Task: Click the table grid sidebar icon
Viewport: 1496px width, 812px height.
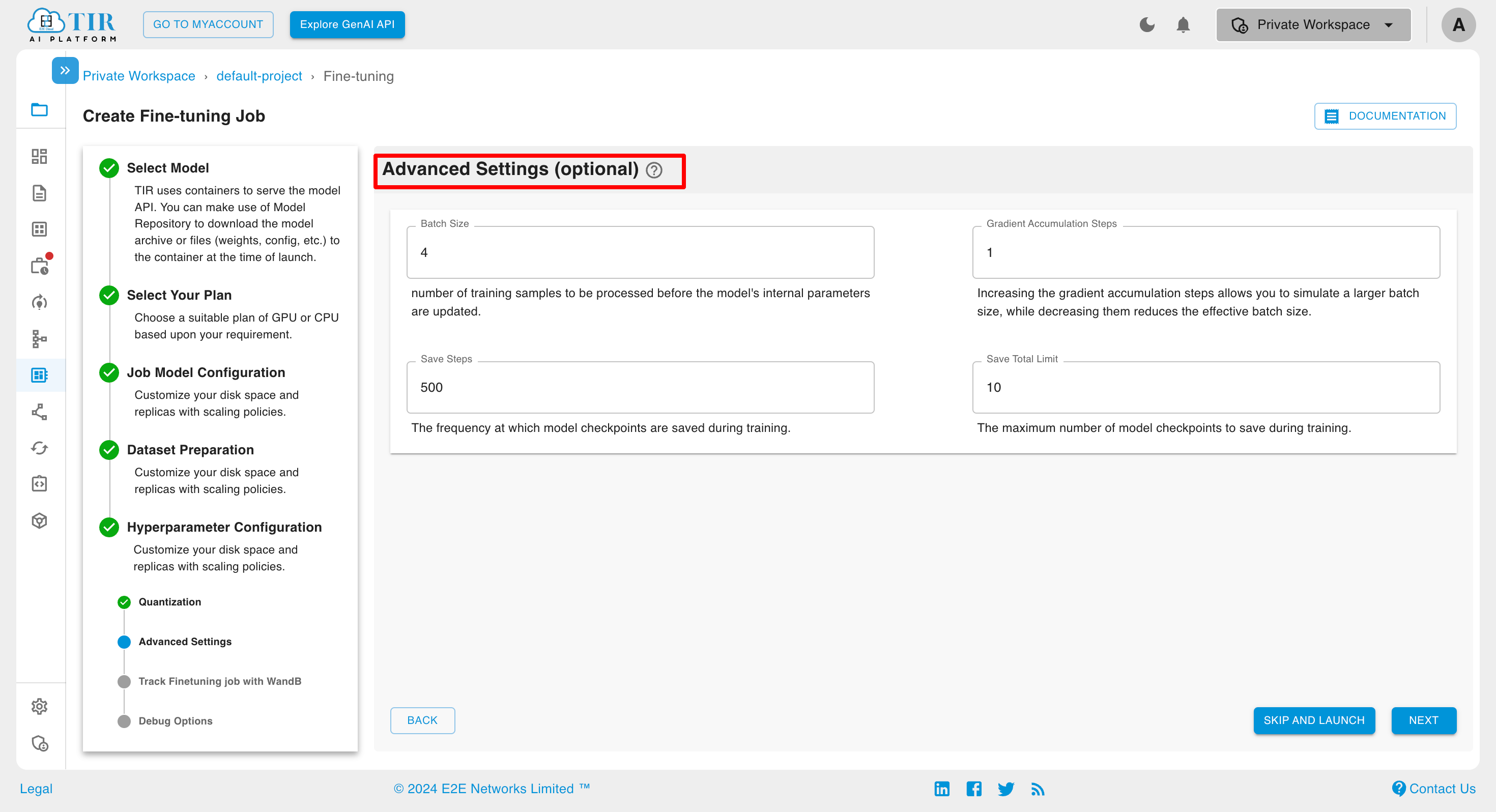Action: coord(40,229)
